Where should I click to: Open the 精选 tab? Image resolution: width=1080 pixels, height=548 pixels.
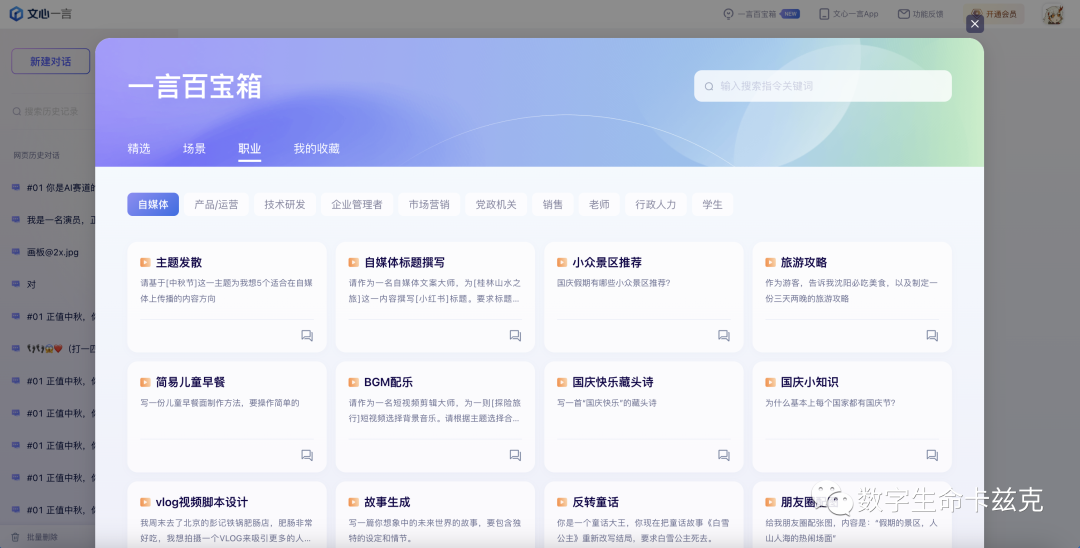coord(138,149)
